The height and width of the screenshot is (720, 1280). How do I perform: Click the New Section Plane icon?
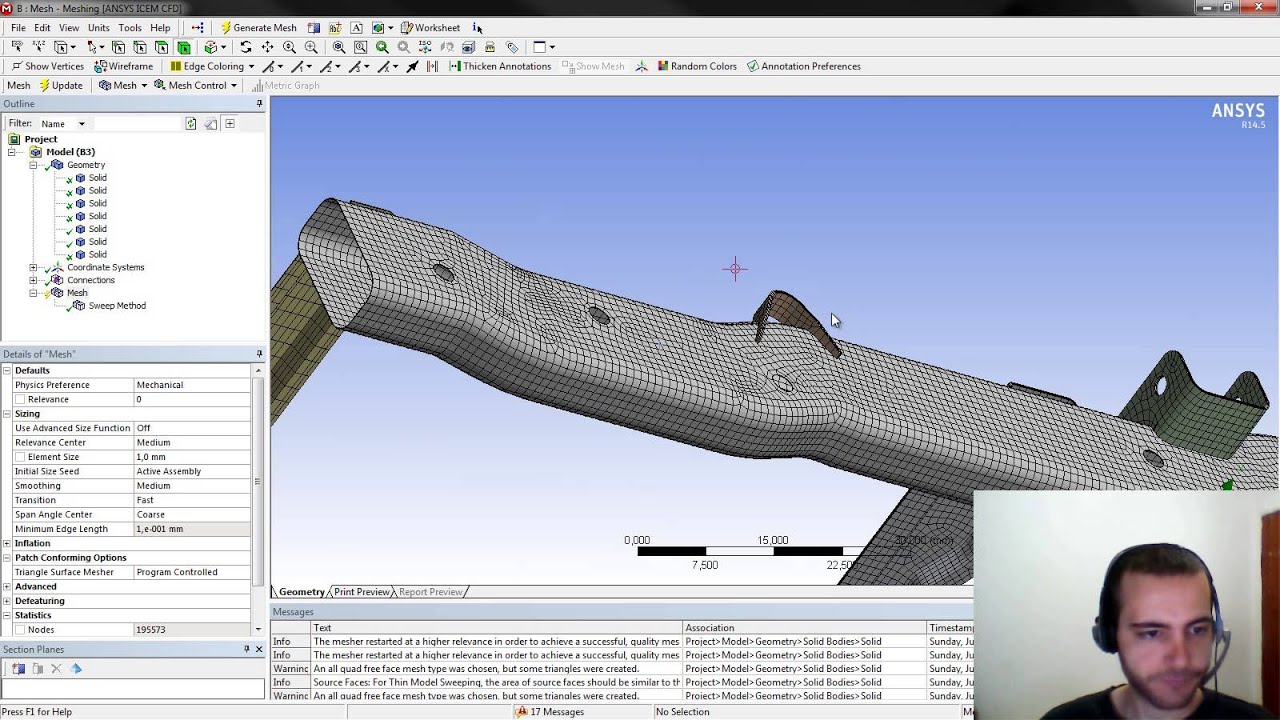pos(19,669)
